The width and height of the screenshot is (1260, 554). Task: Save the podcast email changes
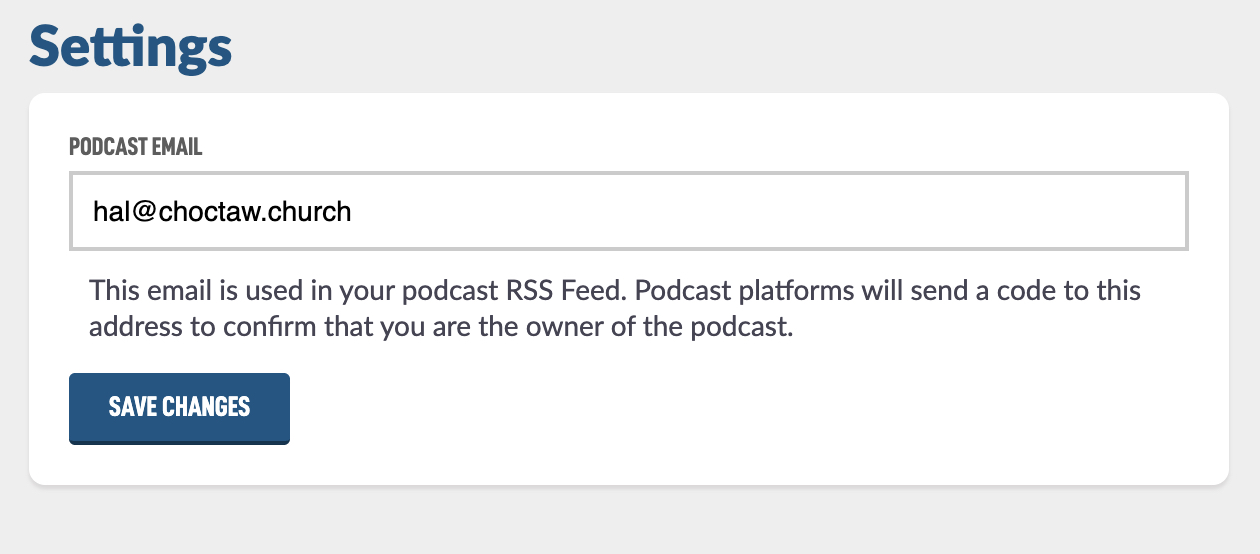179,407
